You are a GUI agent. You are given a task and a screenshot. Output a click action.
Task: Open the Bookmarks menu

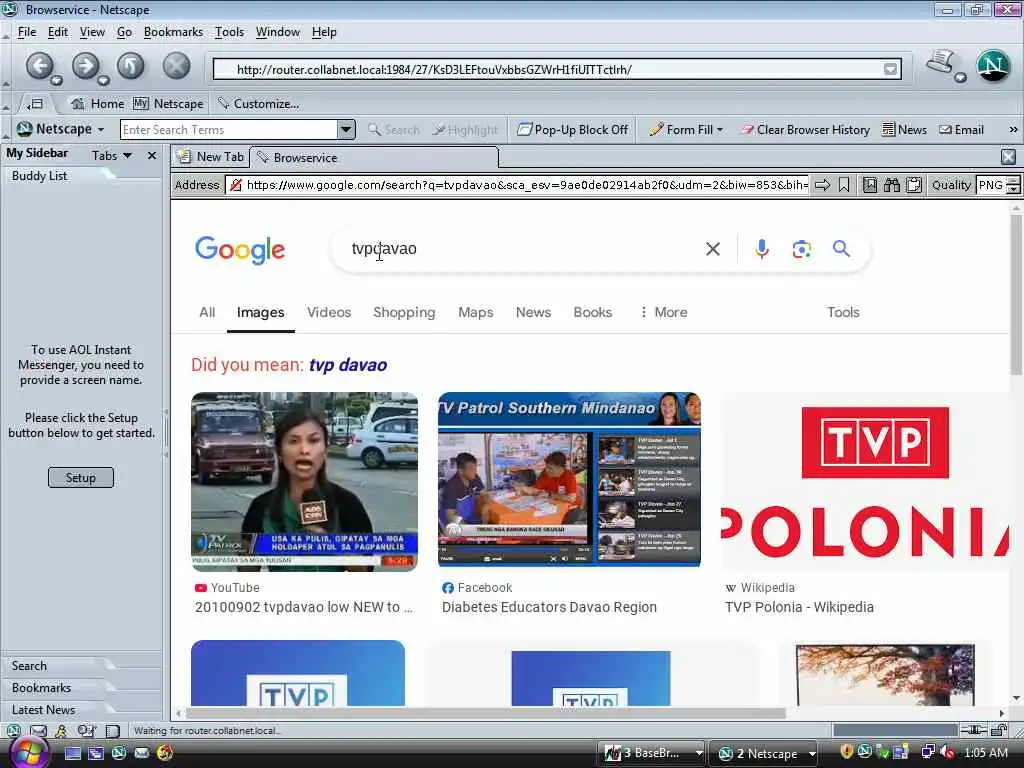173,32
